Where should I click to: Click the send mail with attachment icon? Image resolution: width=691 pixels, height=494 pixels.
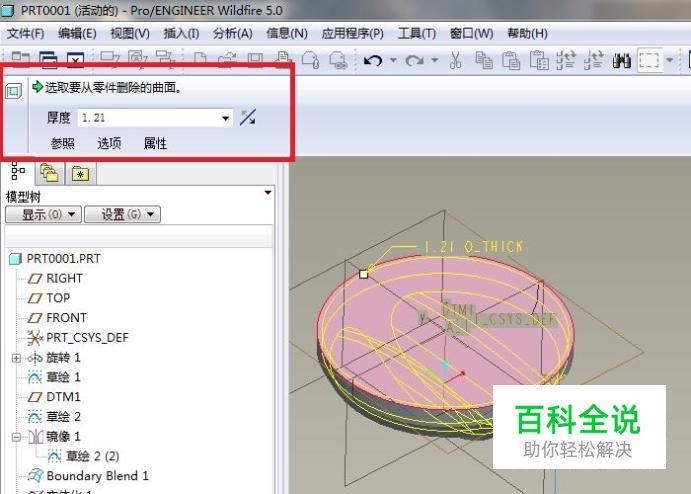coord(310,60)
